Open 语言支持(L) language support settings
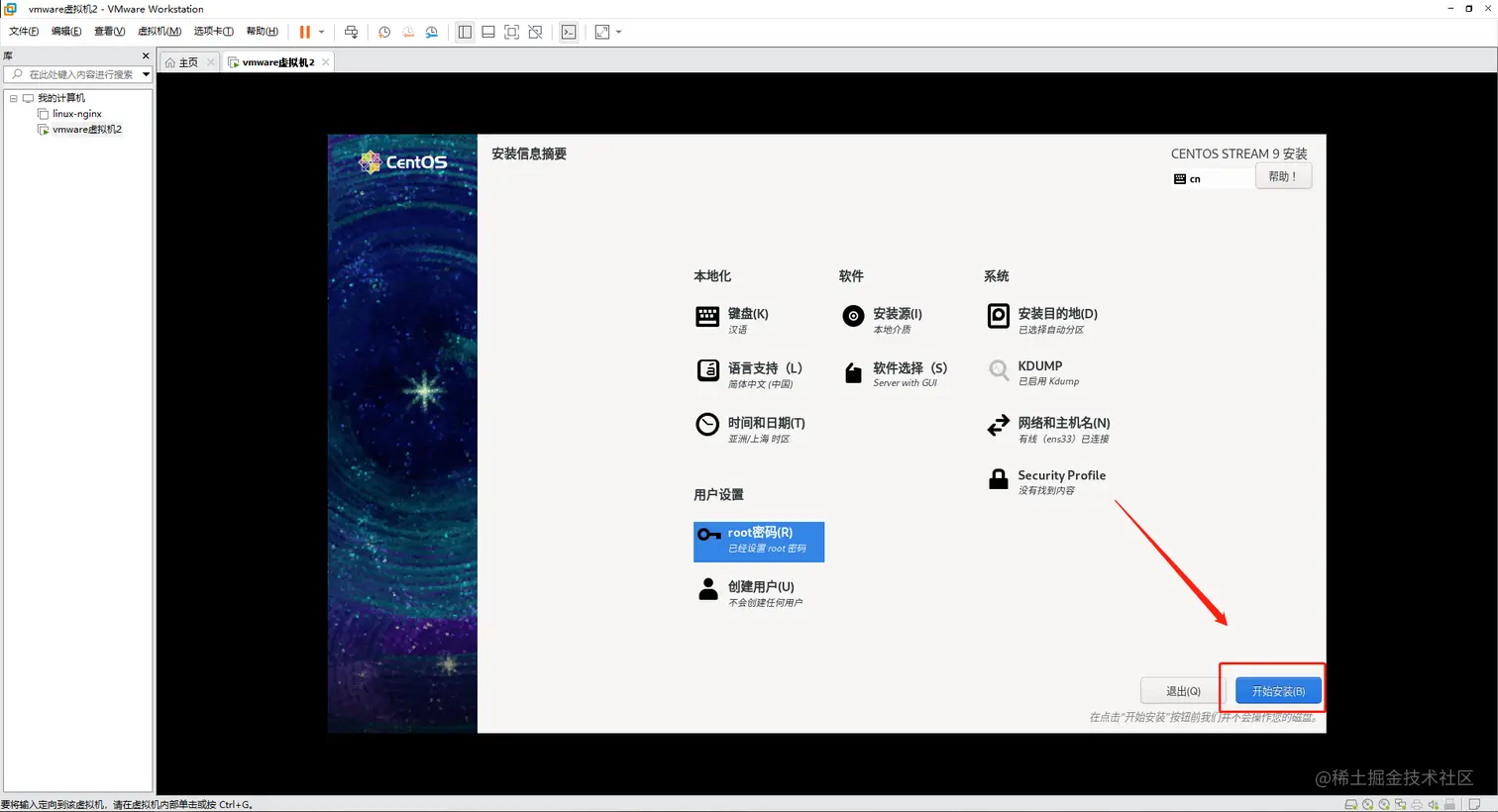Viewport: 1498px width, 812px height. pyautogui.click(x=750, y=373)
